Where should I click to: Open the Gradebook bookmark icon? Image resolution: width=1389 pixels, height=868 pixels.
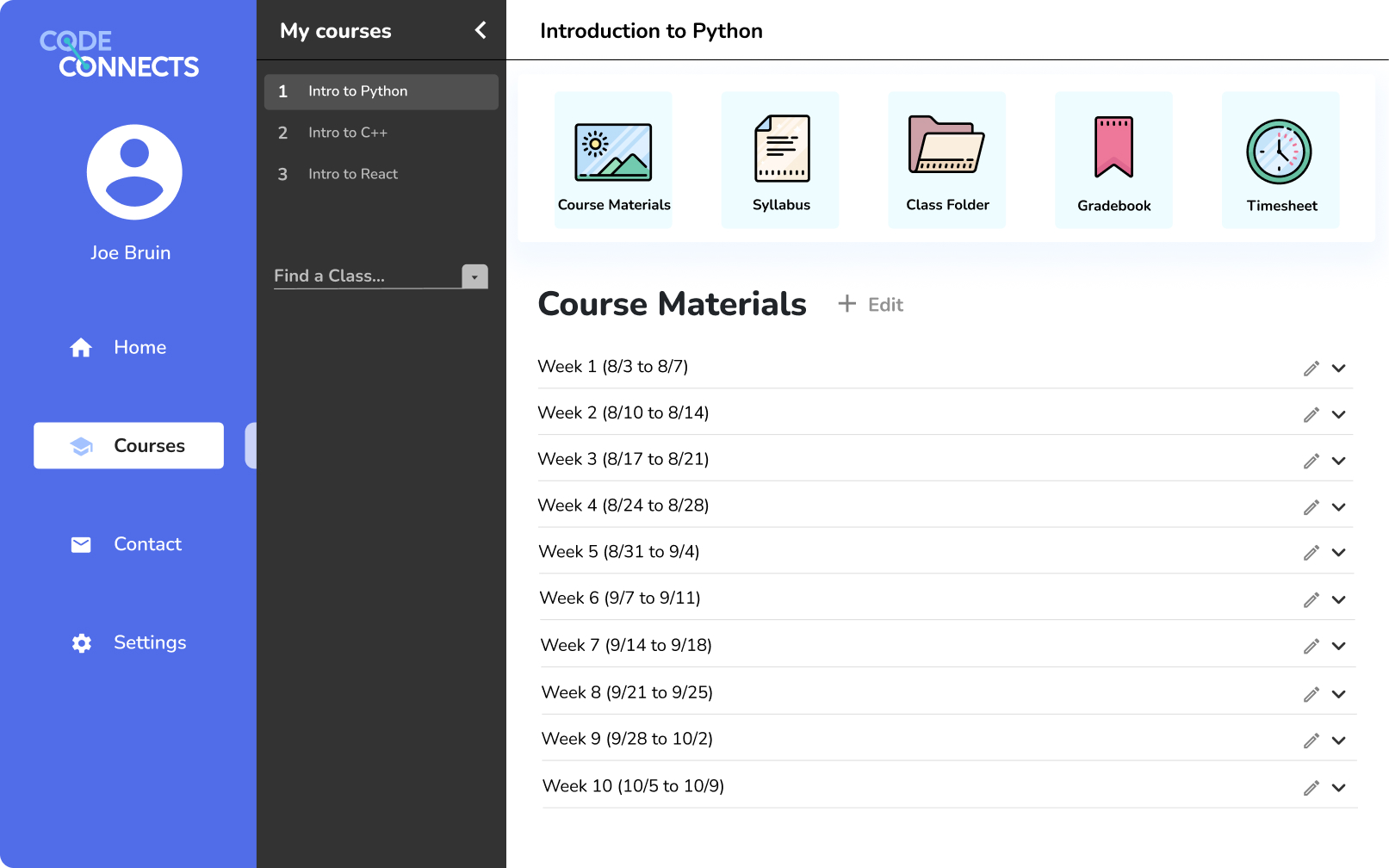(1113, 147)
